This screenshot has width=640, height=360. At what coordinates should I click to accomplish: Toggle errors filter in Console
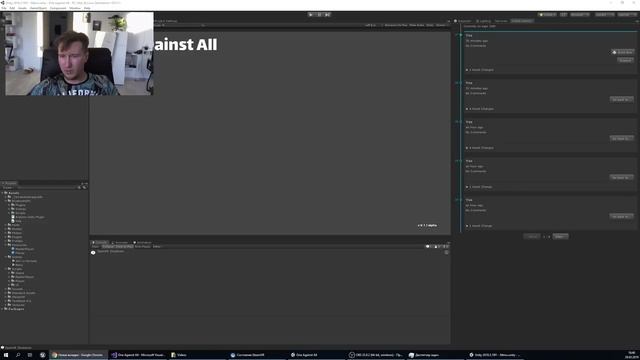pyautogui.click(x=445, y=247)
